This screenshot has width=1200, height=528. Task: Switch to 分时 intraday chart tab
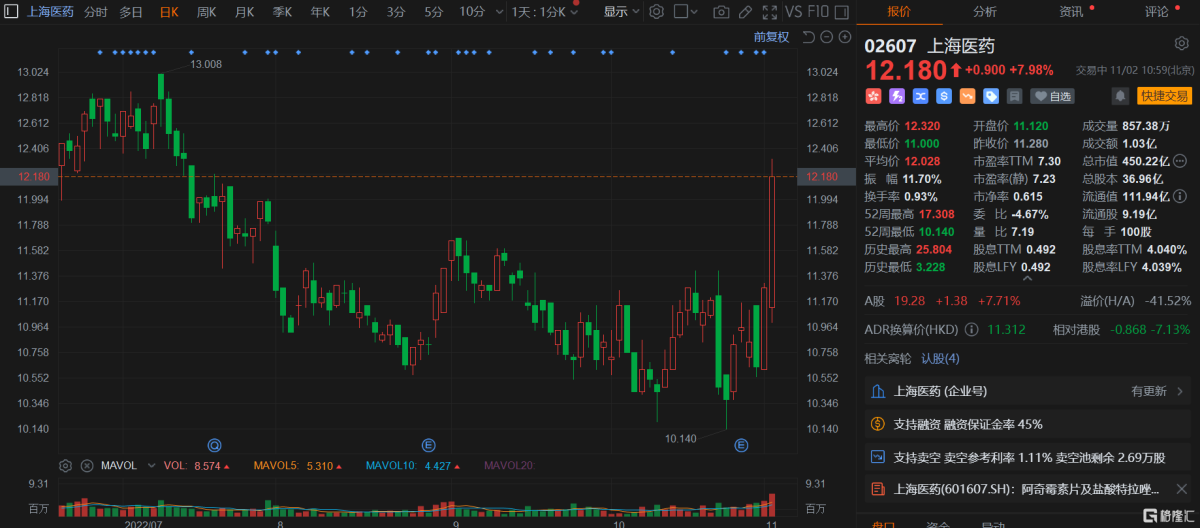click(96, 12)
